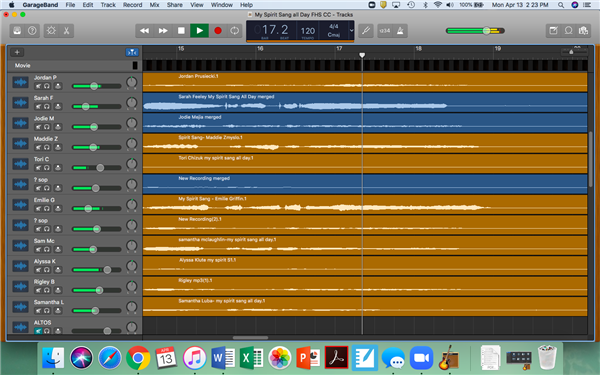Open the Note Pad icon
Screen dimensions: 600x375
[x=553, y=31]
